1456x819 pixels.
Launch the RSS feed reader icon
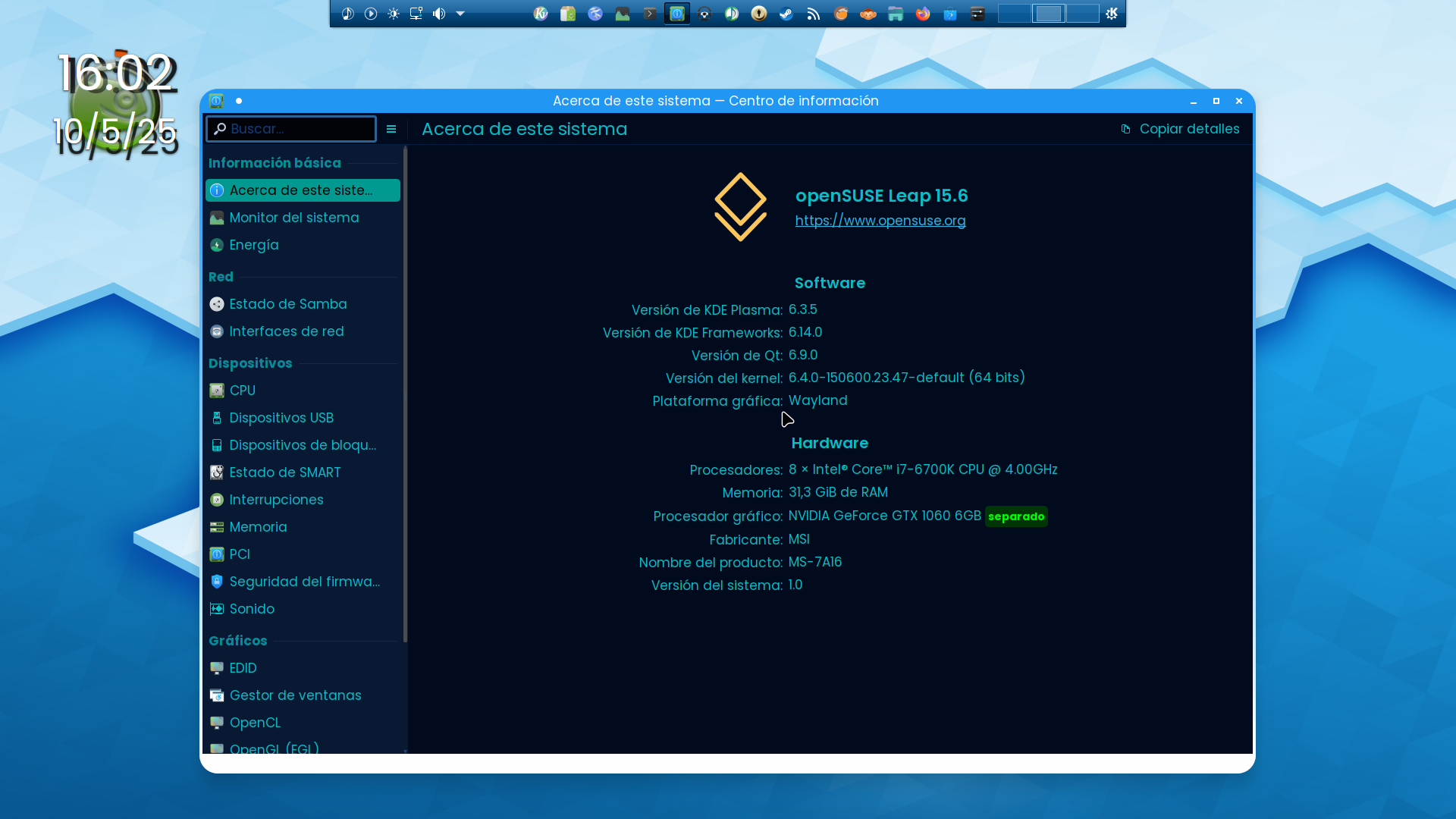point(814,14)
